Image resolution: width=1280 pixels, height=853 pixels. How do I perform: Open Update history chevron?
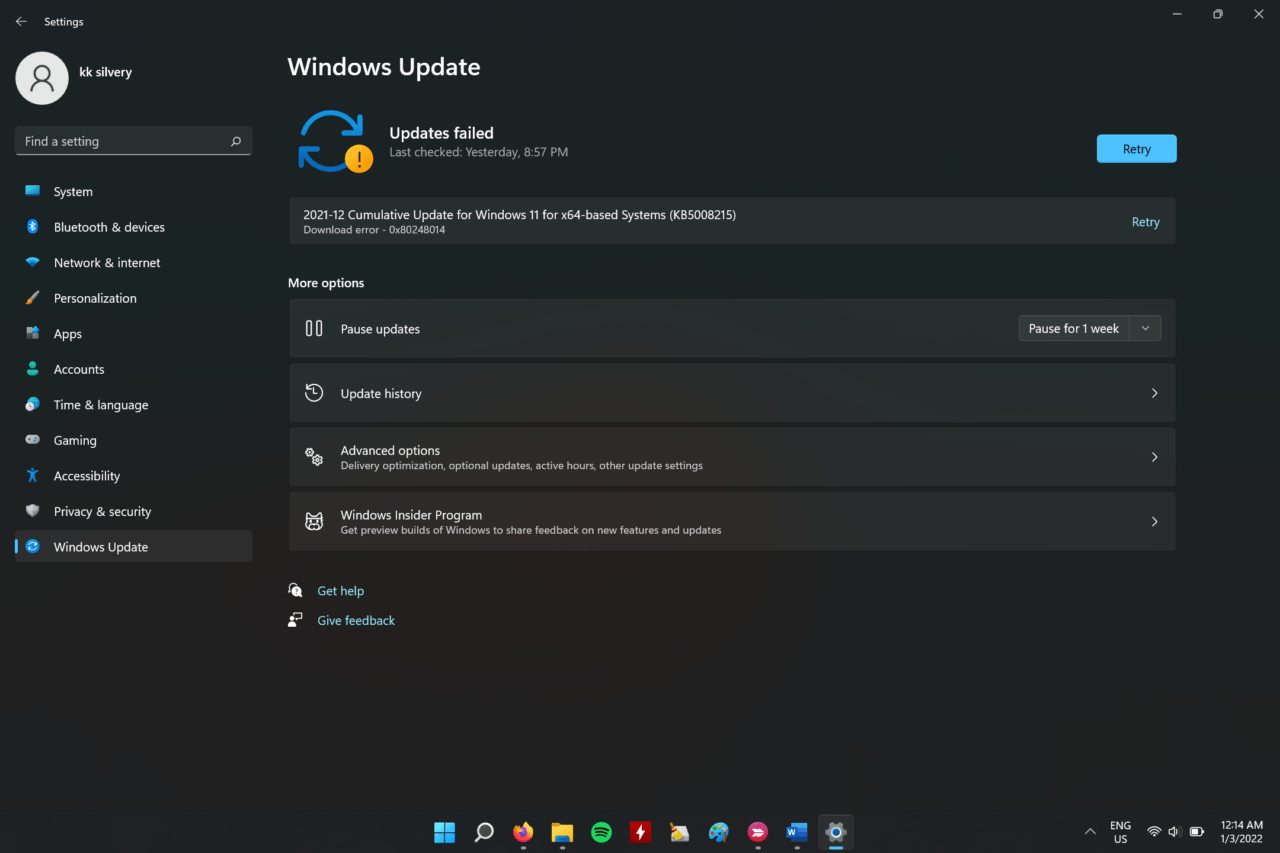click(x=1154, y=393)
